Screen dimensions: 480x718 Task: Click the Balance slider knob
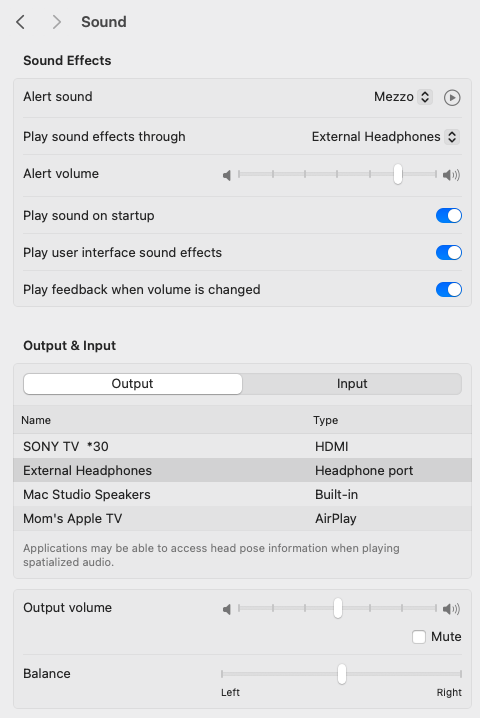[x=342, y=674]
